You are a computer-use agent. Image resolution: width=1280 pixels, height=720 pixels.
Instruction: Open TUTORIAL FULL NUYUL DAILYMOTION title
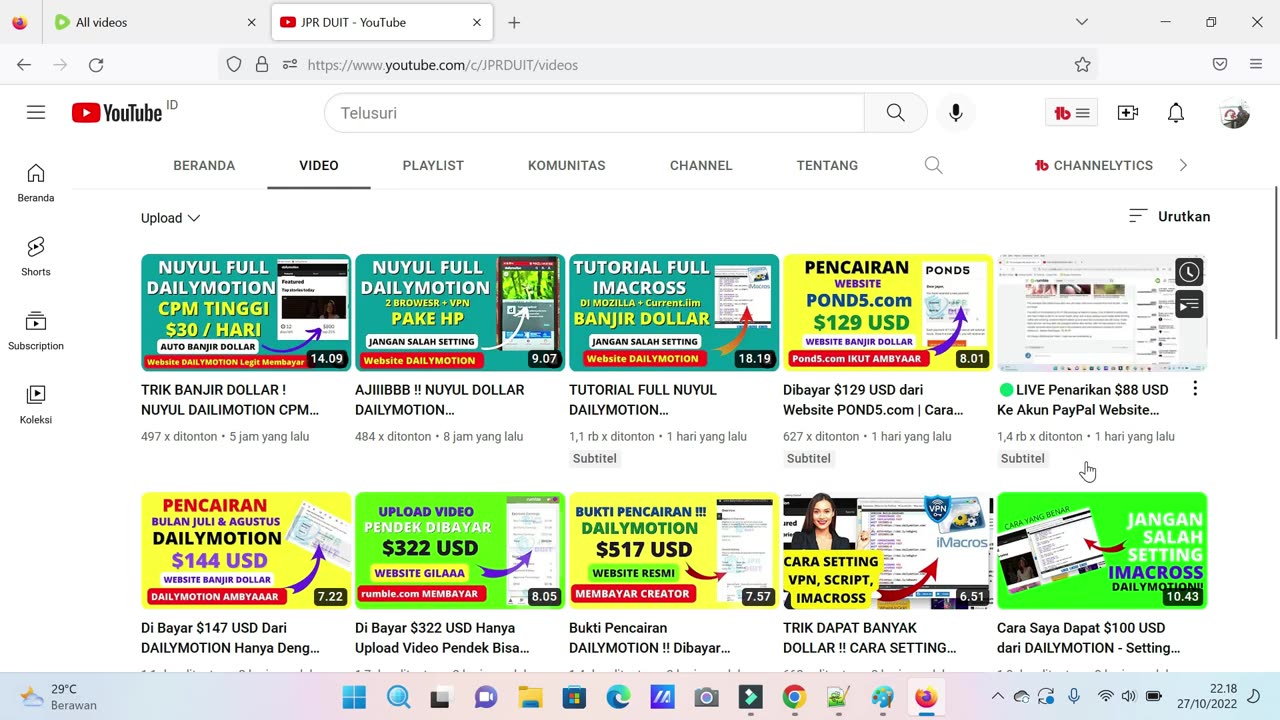pos(643,400)
